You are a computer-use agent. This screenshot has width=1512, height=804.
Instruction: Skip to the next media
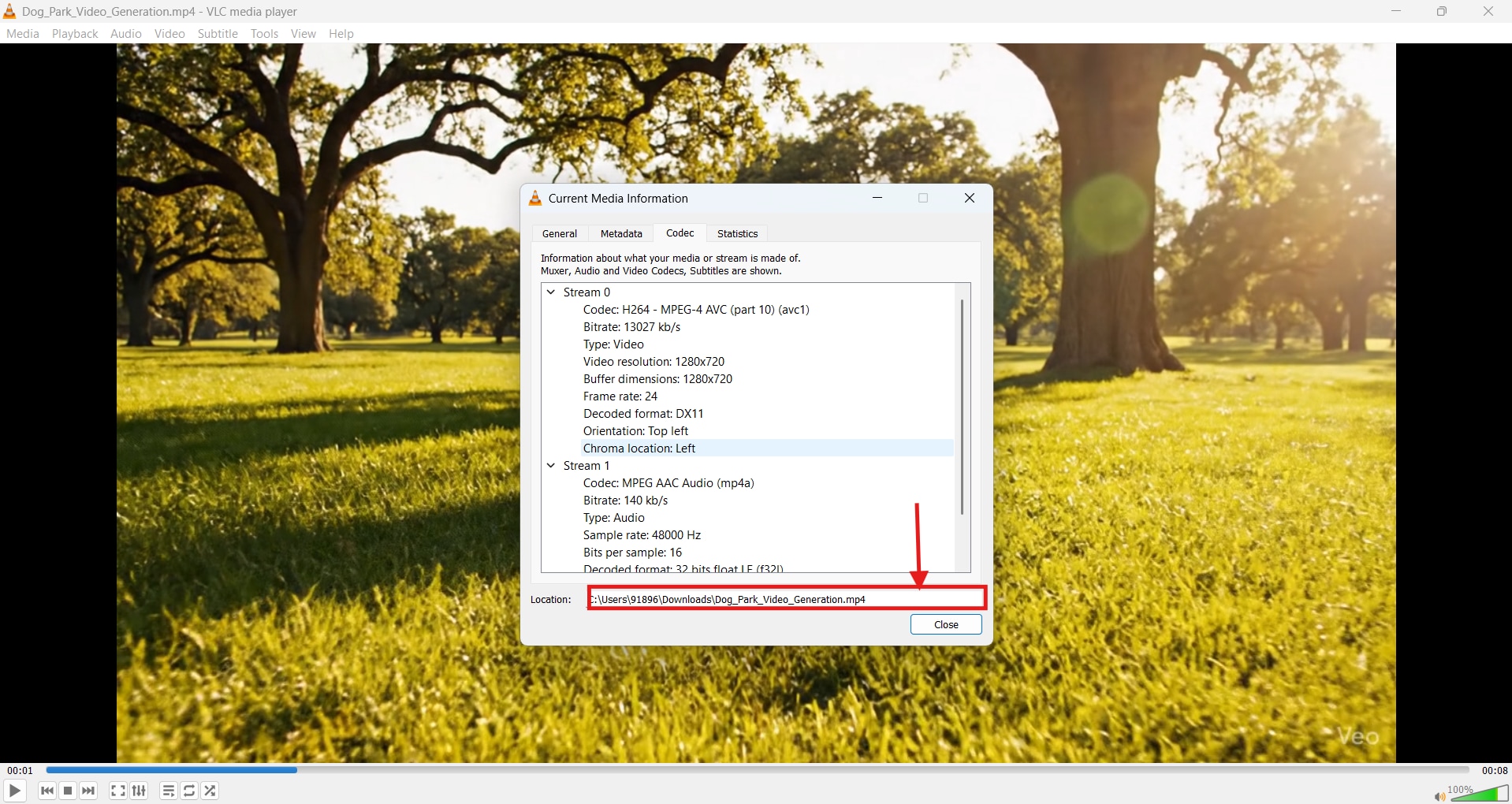(88, 791)
